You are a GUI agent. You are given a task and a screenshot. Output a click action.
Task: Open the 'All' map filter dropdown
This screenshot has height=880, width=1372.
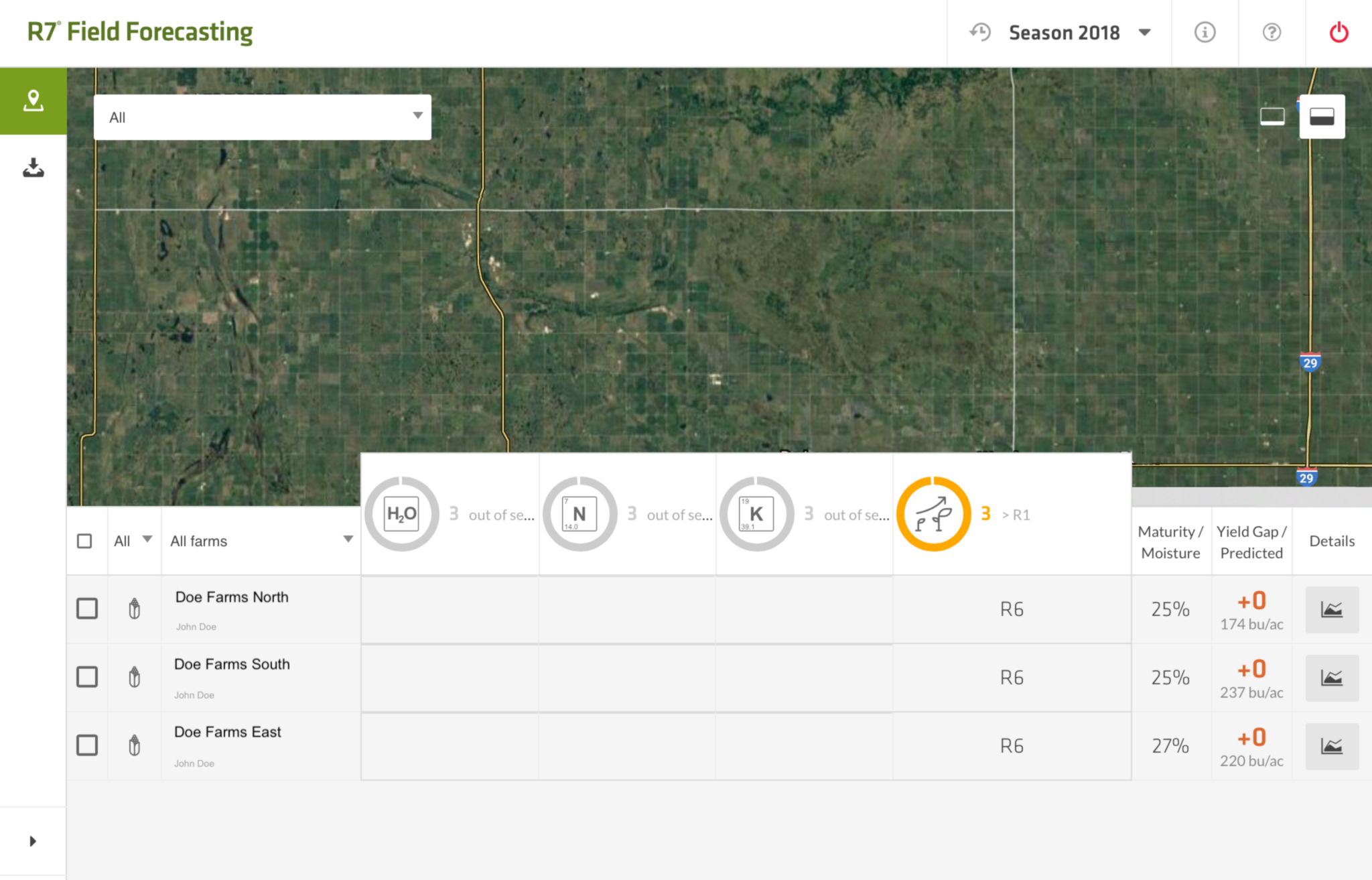click(263, 117)
